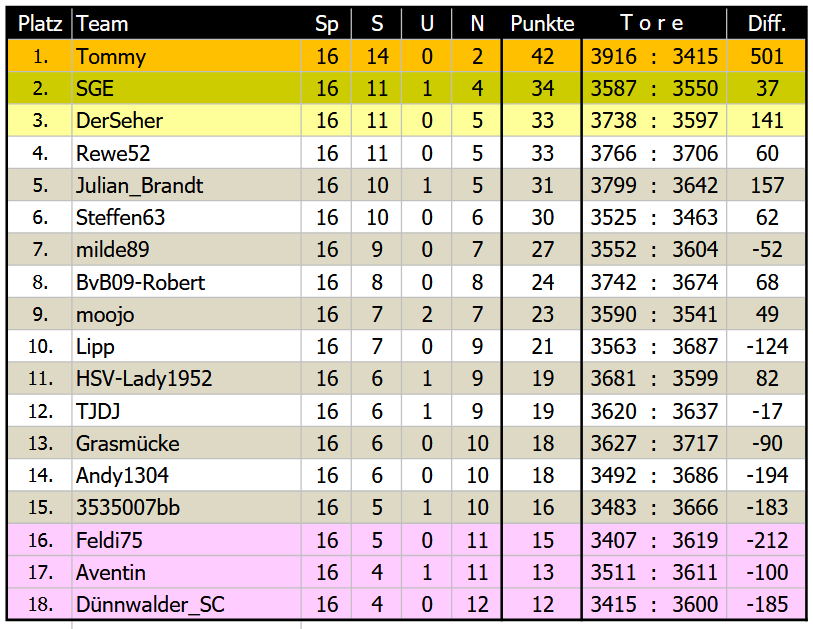Click Tommy's points value 42
This screenshot has width=813, height=629.
[542, 57]
